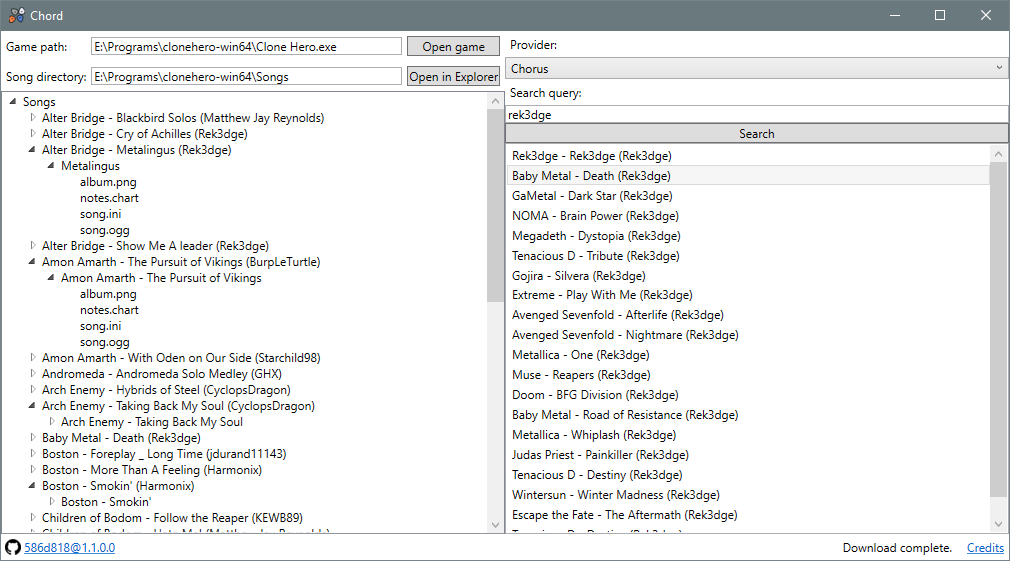
Task: Open the 586d818@1.1.0.0 version link
Action: [x=70, y=547]
